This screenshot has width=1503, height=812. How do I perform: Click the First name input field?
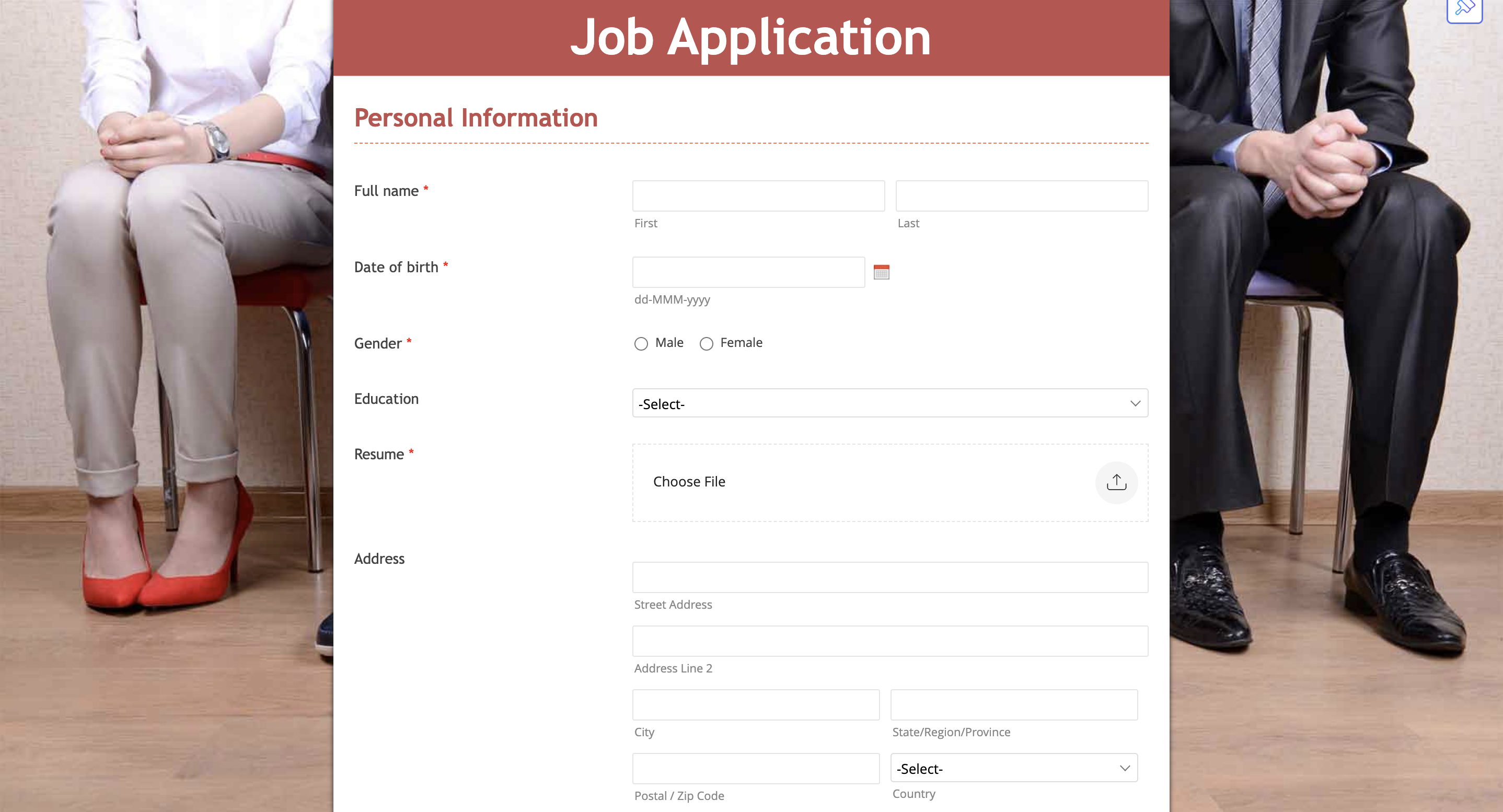click(x=758, y=195)
